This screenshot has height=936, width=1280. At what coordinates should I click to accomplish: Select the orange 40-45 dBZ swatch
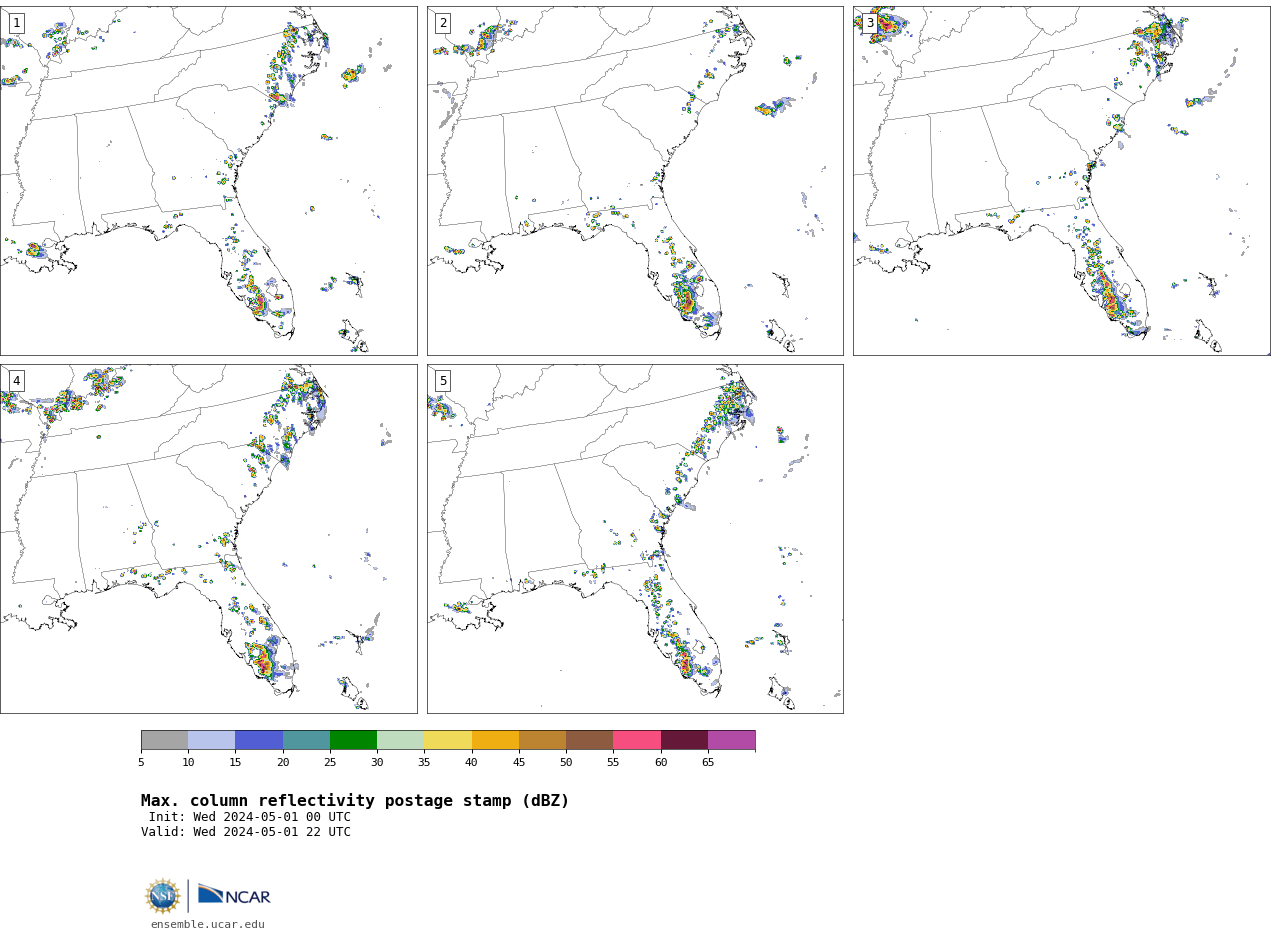tap(495, 740)
